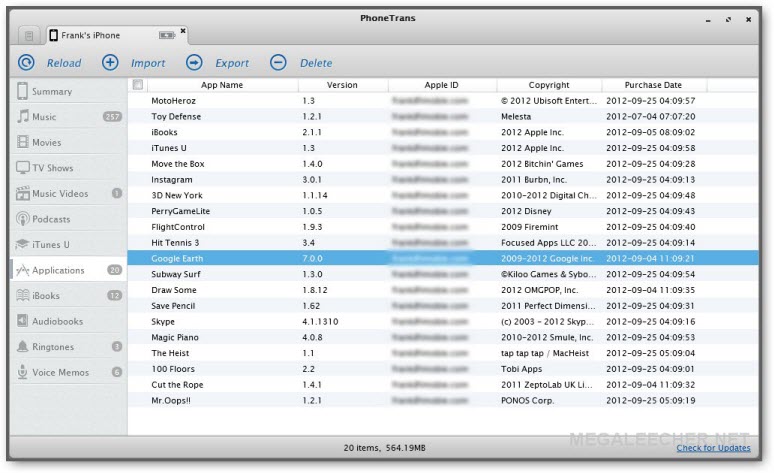
Task: Select the Save Pencil row
Action: [443, 306]
